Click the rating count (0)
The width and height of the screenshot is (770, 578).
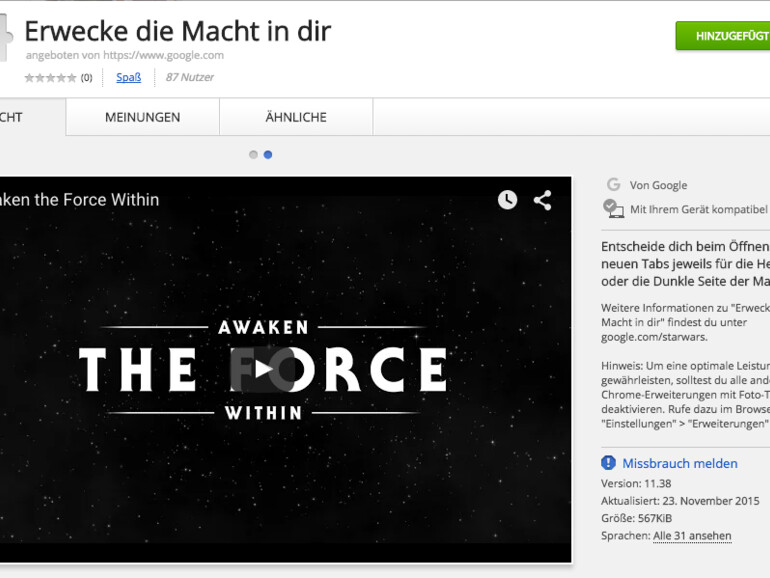[x=86, y=78]
